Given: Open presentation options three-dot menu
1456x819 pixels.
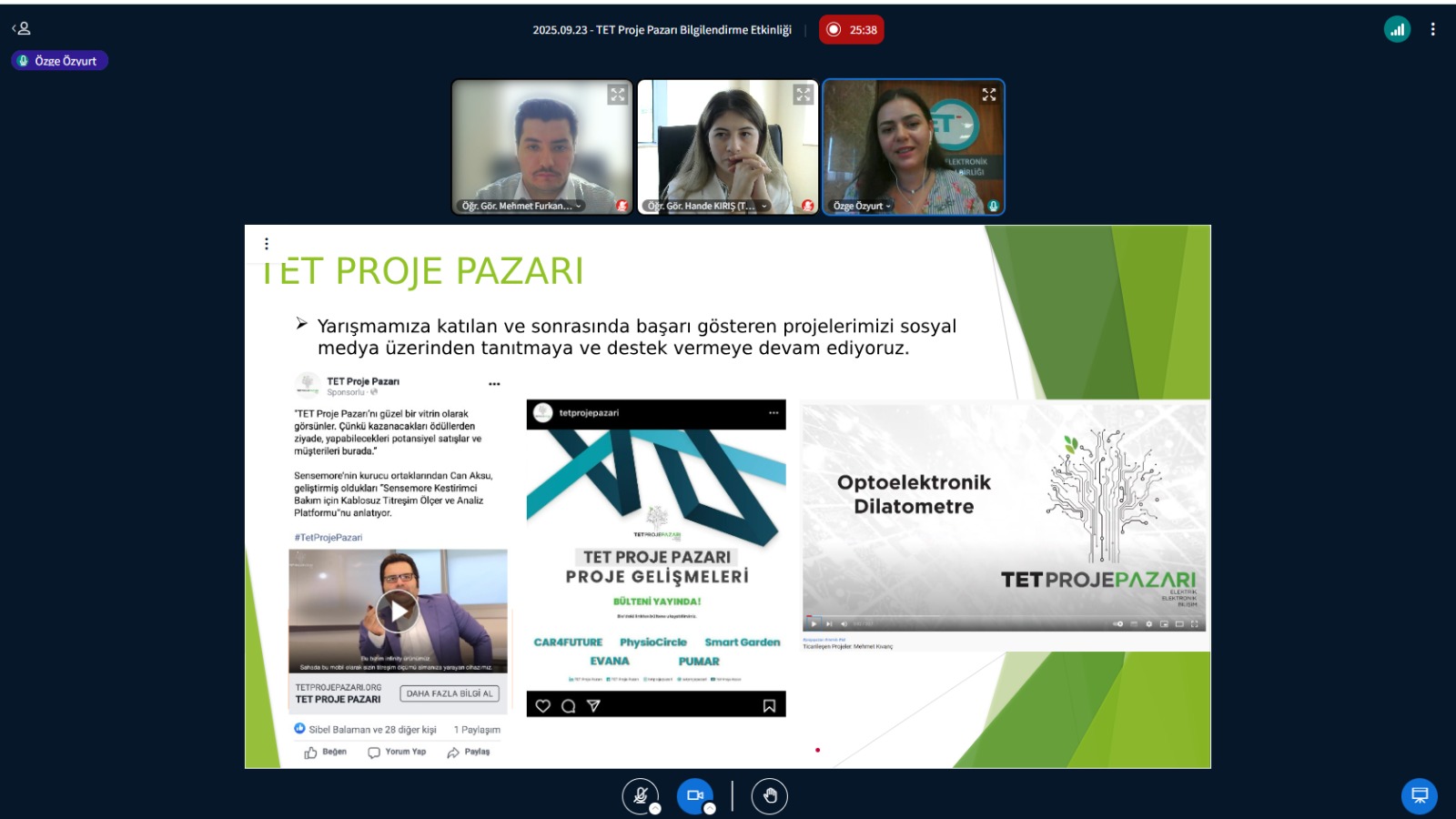Looking at the screenshot, I should pos(266,244).
